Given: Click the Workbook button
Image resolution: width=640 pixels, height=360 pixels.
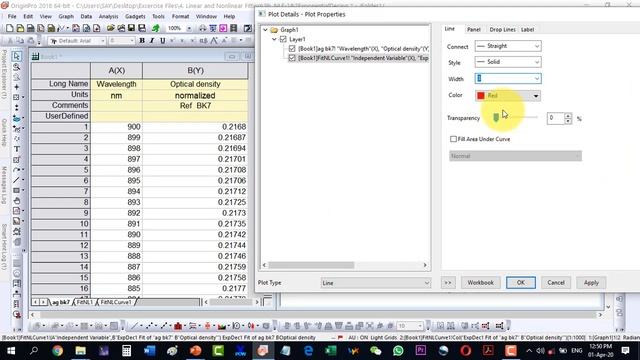Looking at the screenshot, I should [480, 282].
